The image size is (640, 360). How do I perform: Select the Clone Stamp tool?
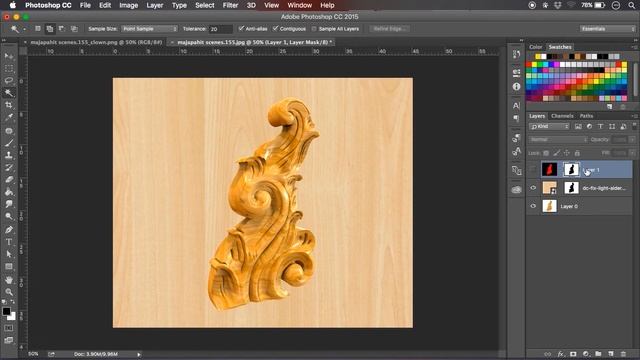pos(9,156)
